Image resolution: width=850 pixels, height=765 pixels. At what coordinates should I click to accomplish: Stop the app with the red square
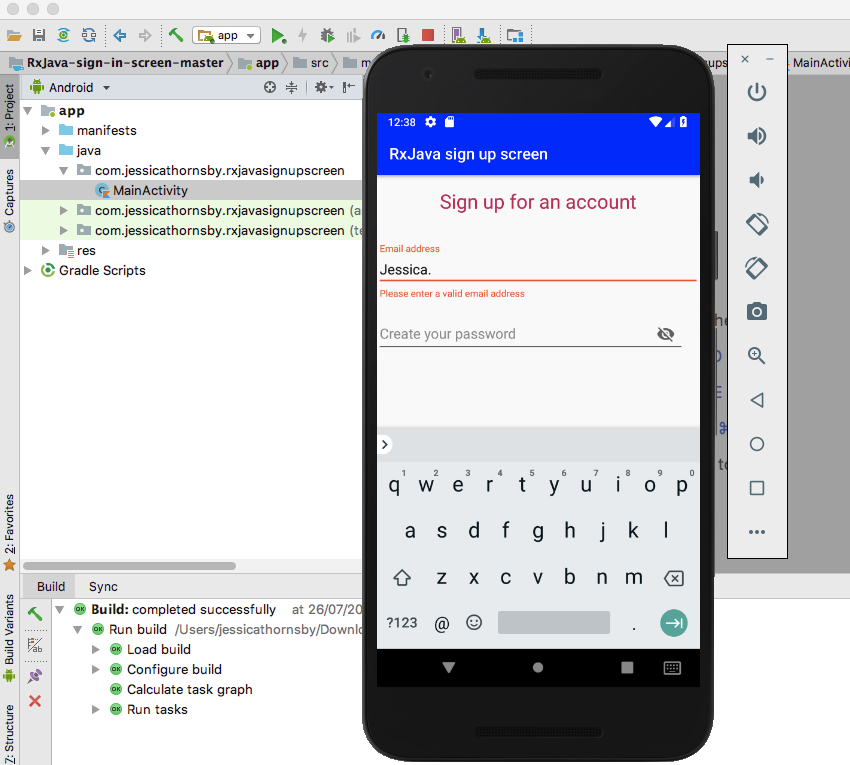(x=428, y=35)
